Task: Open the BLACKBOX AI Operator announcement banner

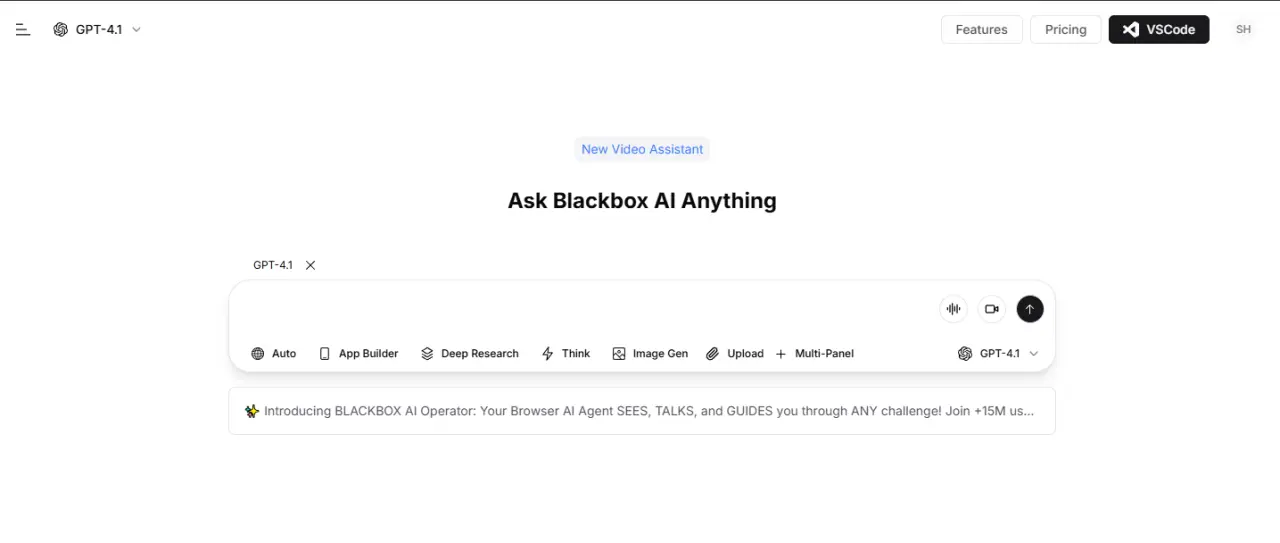Action: click(x=642, y=411)
